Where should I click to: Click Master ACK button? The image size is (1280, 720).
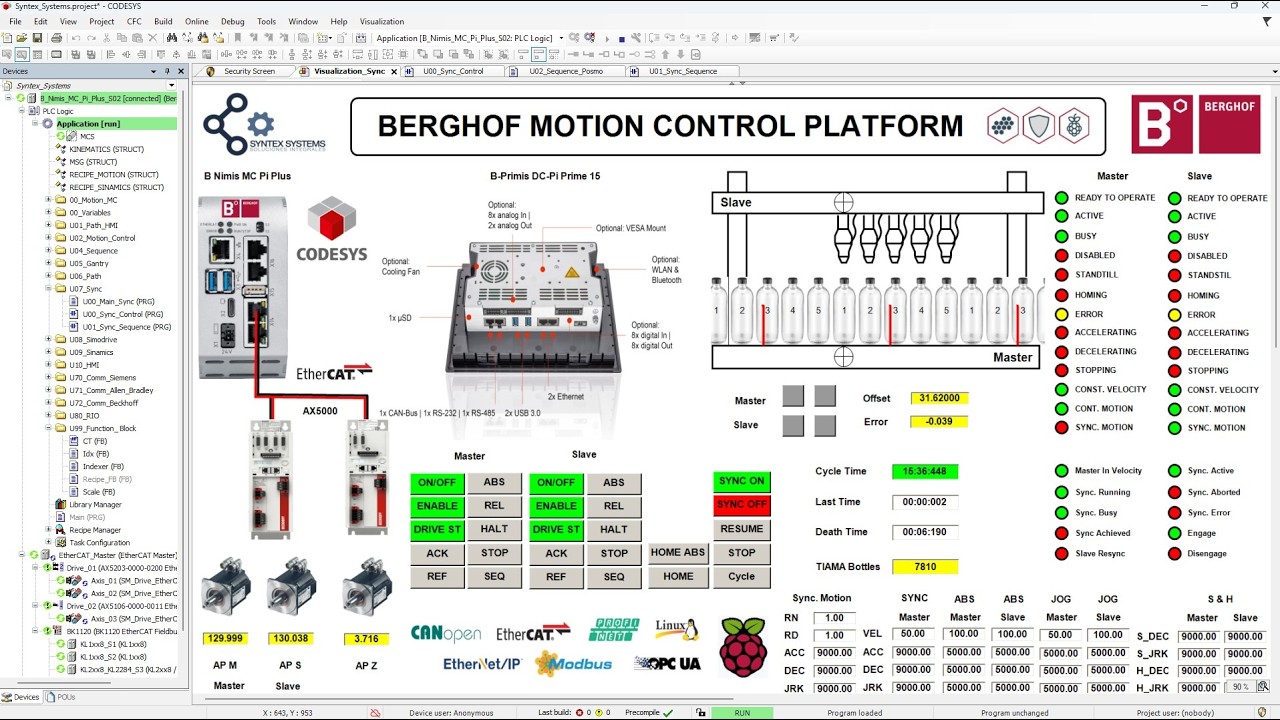(437, 553)
